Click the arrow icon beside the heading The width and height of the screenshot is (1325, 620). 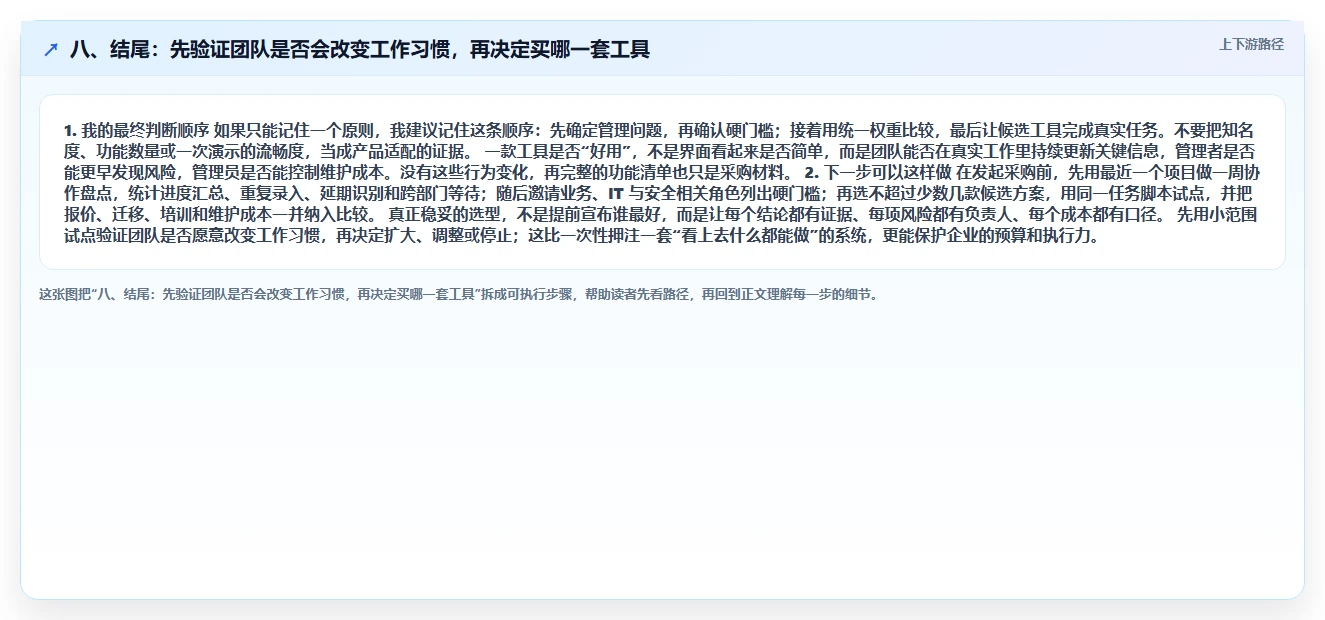(51, 49)
